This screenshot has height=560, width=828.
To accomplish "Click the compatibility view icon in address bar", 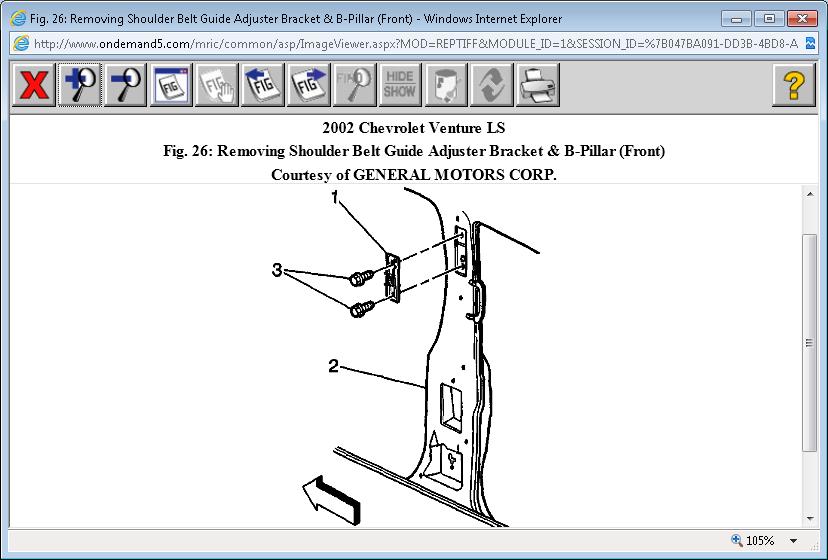I will [811, 43].
